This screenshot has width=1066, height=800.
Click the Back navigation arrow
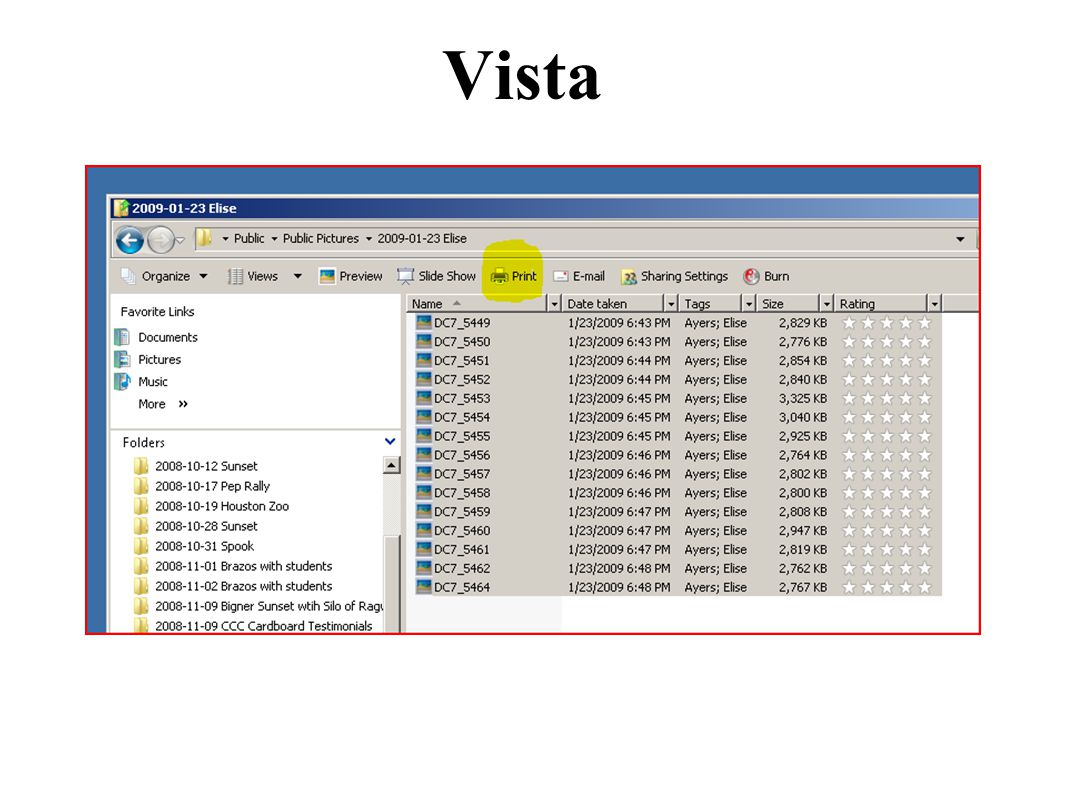pos(130,240)
